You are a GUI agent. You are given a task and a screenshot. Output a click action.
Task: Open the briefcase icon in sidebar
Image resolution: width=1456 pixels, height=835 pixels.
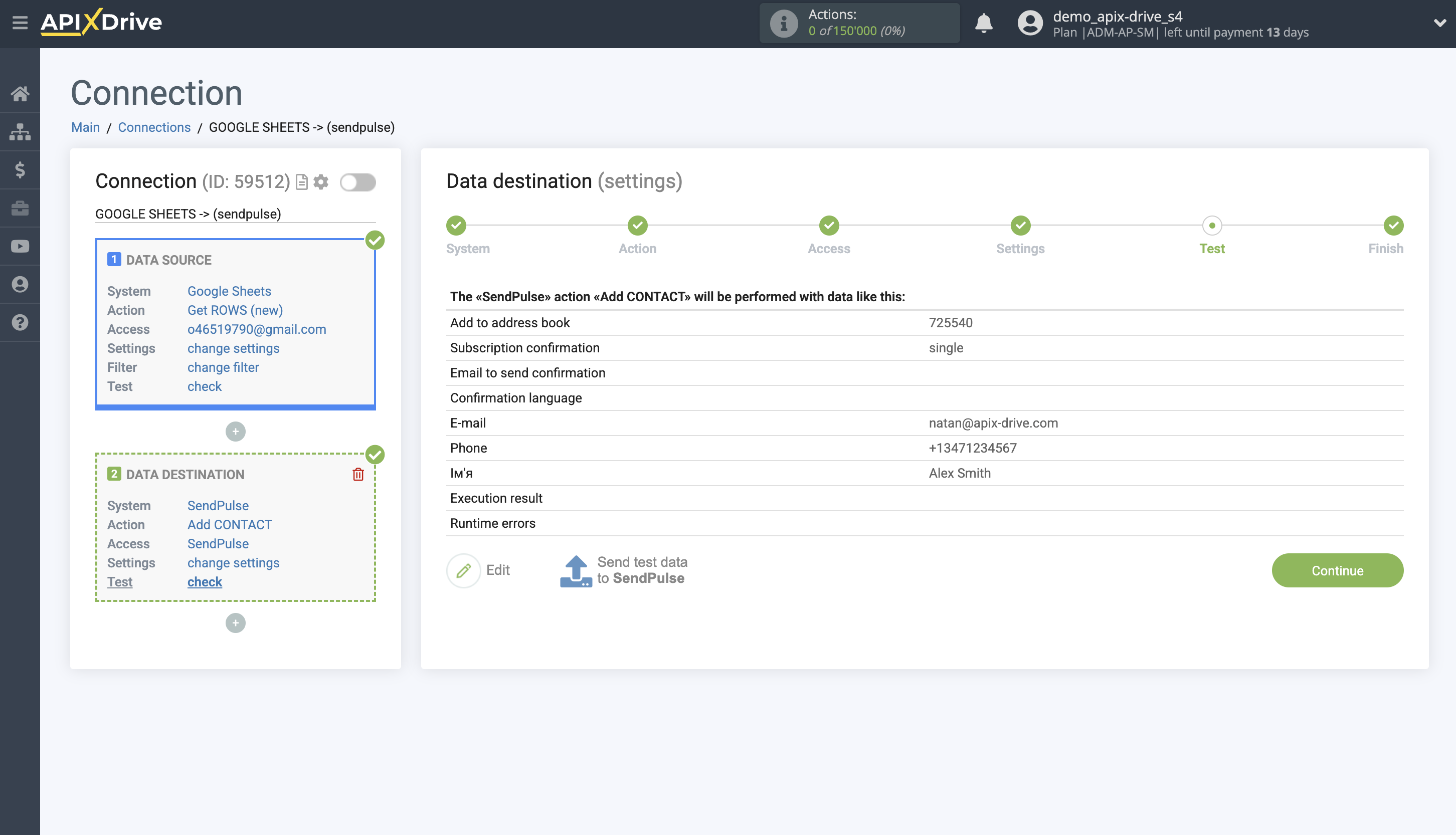[x=20, y=208]
